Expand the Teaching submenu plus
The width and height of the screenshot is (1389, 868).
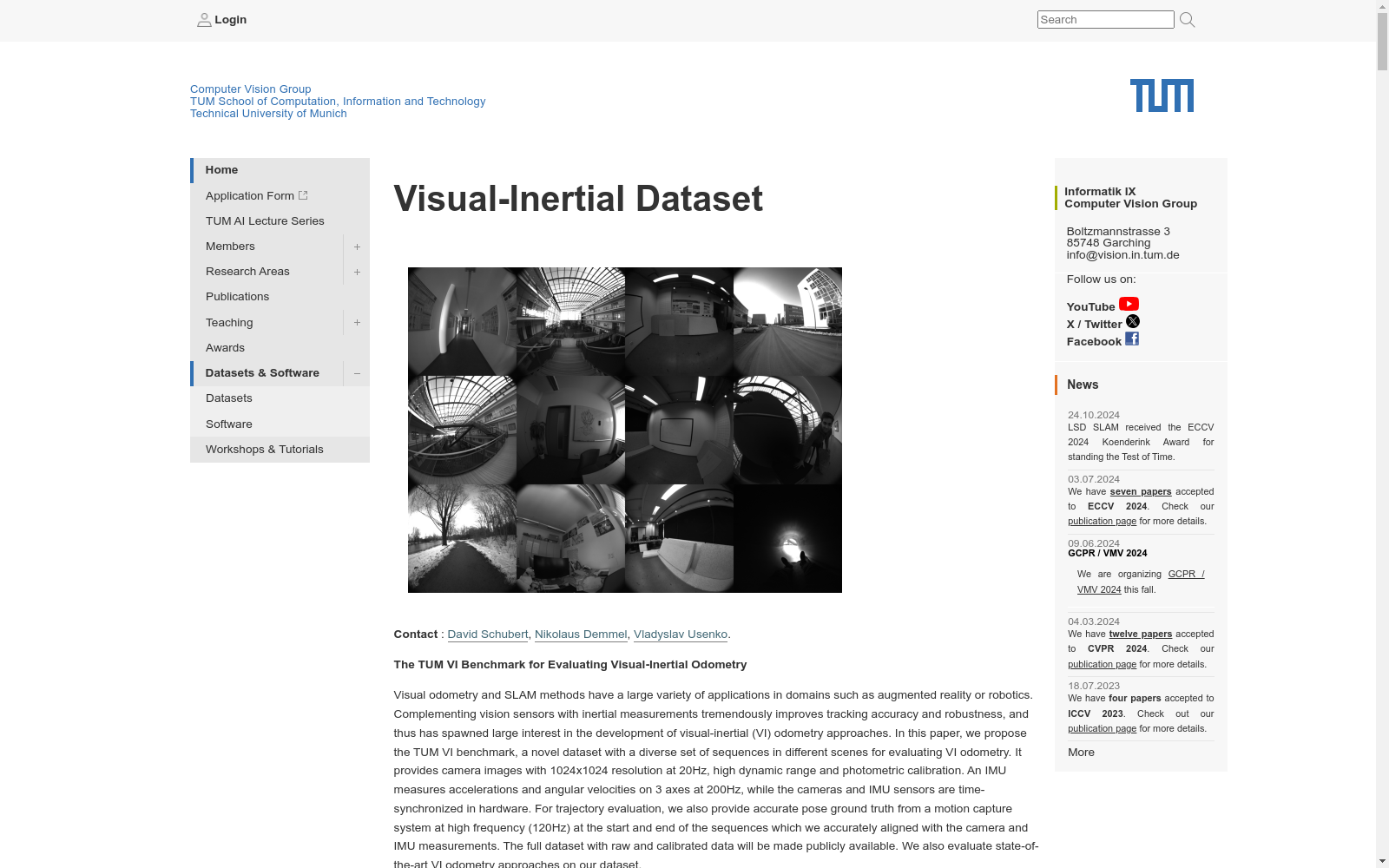(x=357, y=322)
